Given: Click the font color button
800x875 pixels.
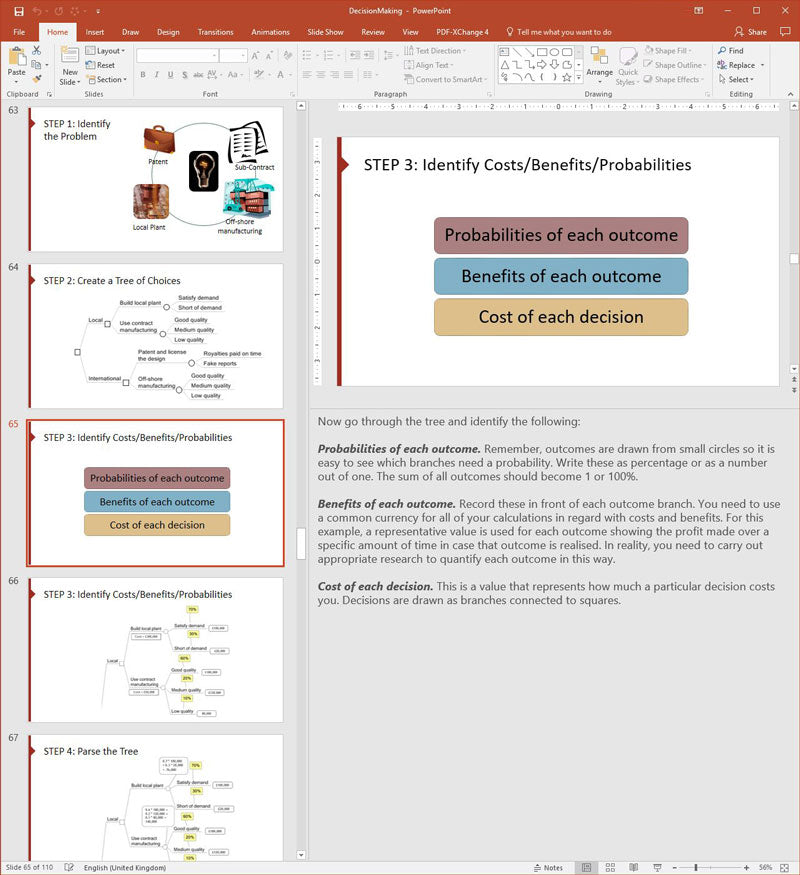Looking at the screenshot, I should 281,74.
